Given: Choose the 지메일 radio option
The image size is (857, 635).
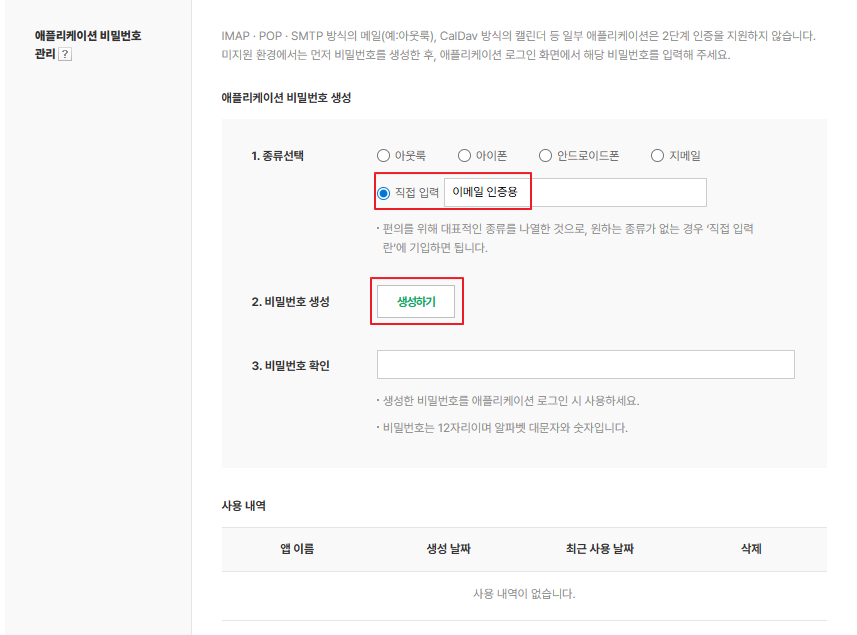Looking at the screenshot, I should point(657,156).
